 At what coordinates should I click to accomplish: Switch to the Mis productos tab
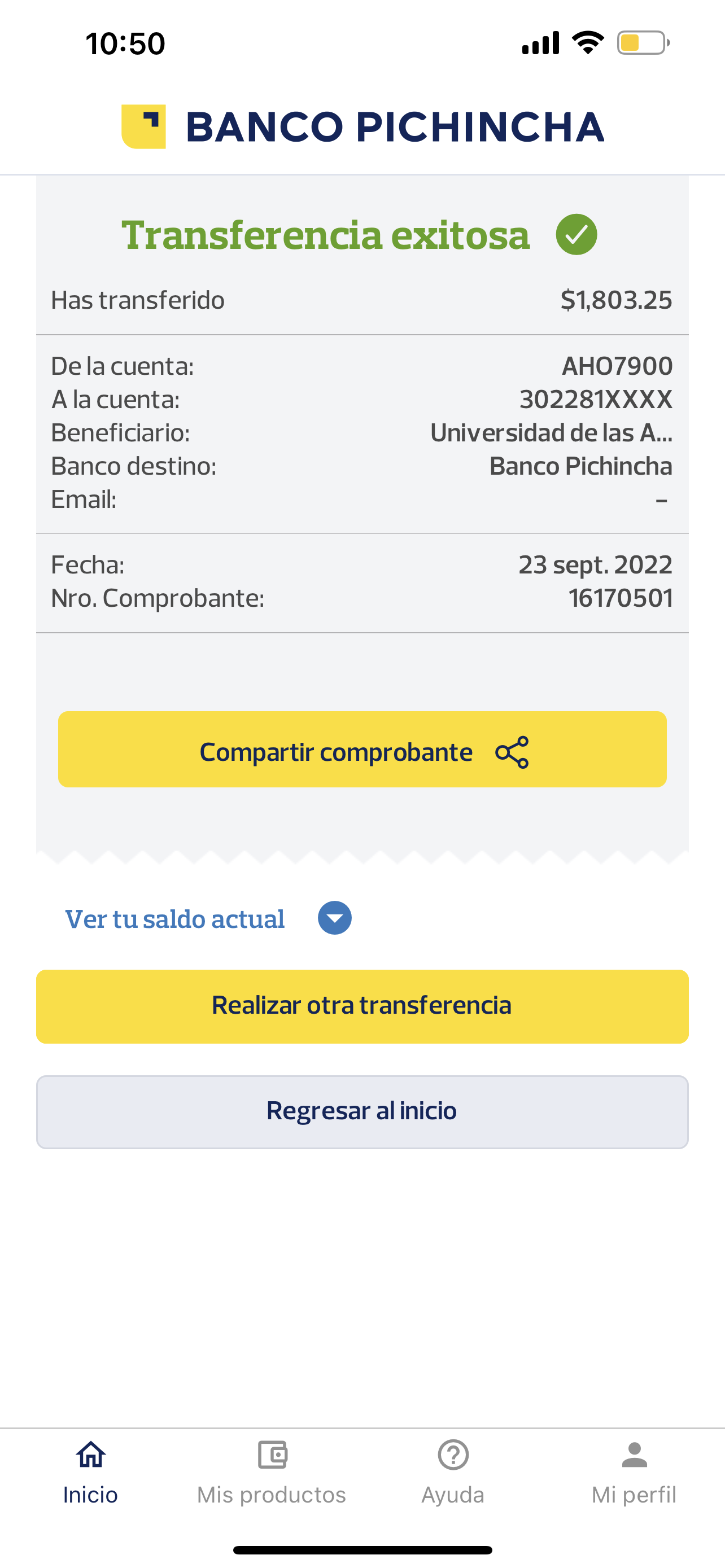click(x=272, y=1495)
